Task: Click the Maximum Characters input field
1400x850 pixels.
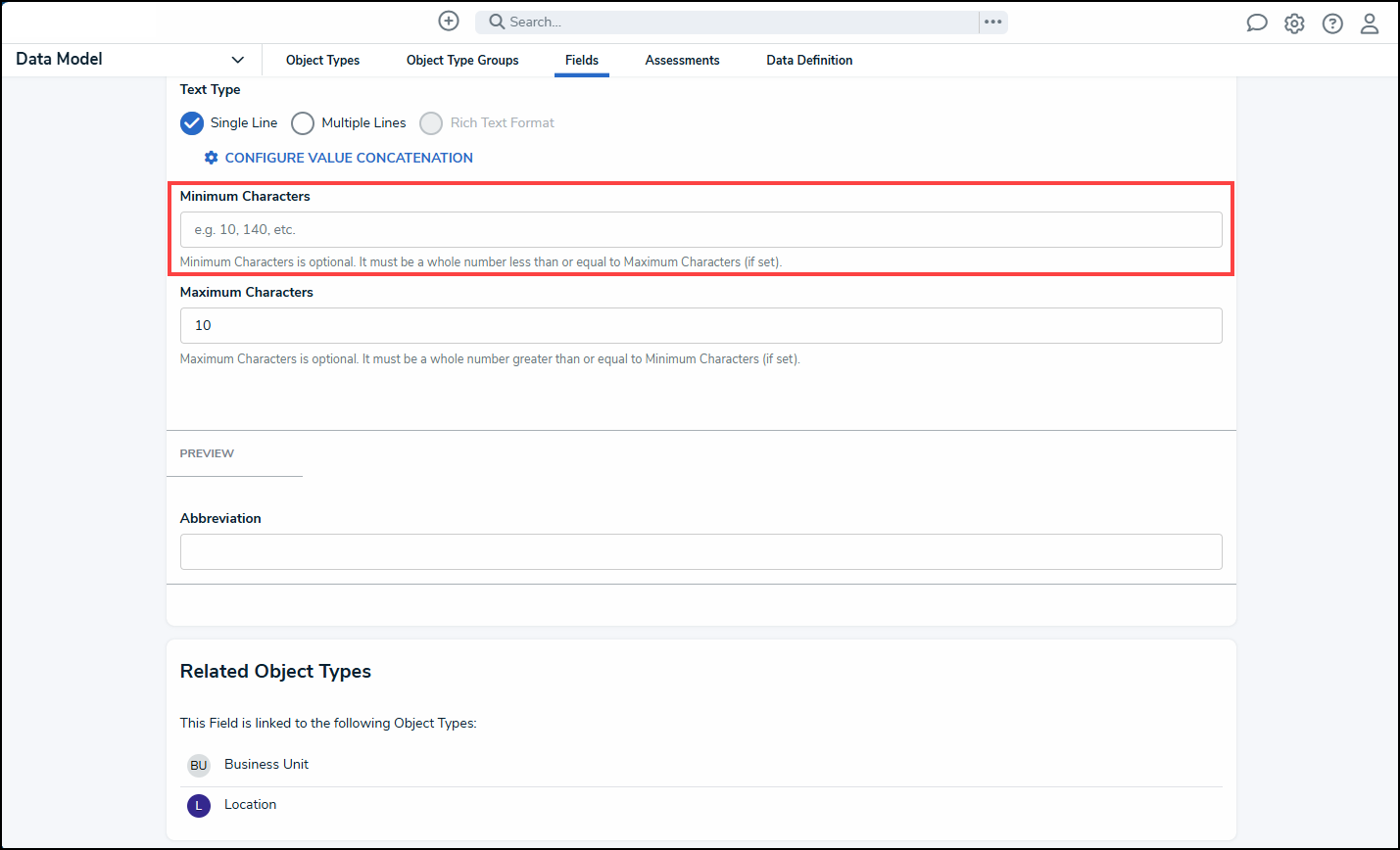Action: click(x=700, y=326)
